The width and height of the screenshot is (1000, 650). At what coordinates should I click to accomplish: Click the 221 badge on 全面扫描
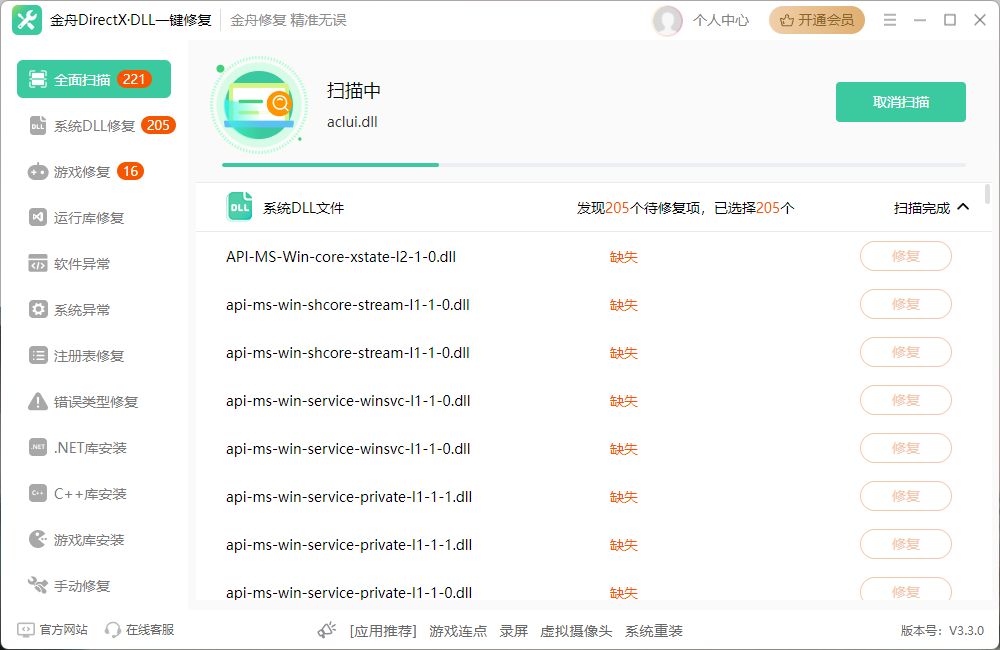(x=133, y=79)
